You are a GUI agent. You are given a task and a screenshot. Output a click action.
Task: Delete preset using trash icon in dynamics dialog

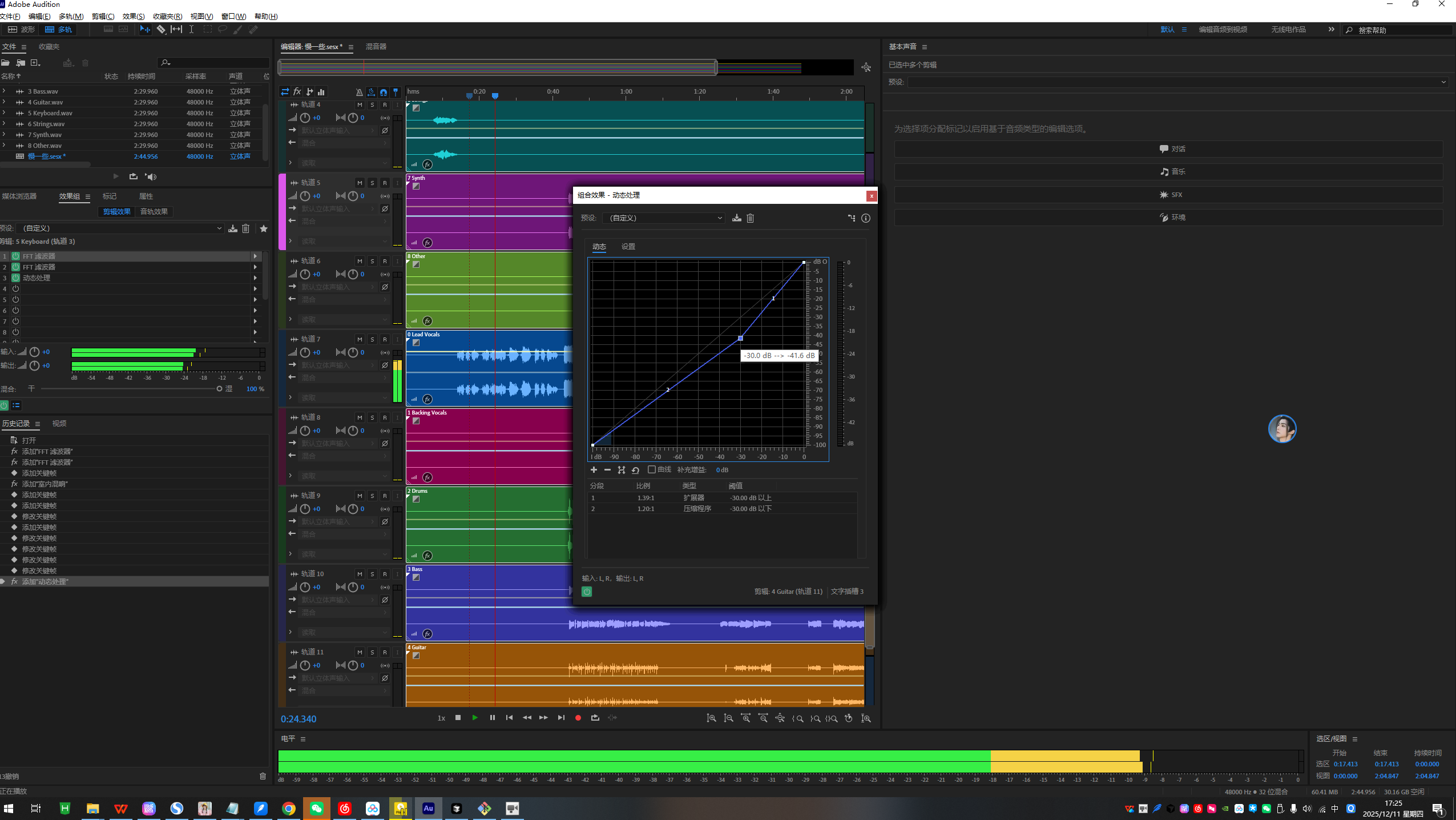750,218
